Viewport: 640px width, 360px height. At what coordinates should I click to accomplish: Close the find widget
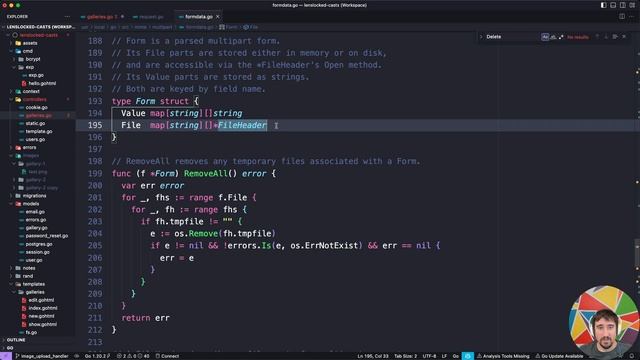point(624,37)
